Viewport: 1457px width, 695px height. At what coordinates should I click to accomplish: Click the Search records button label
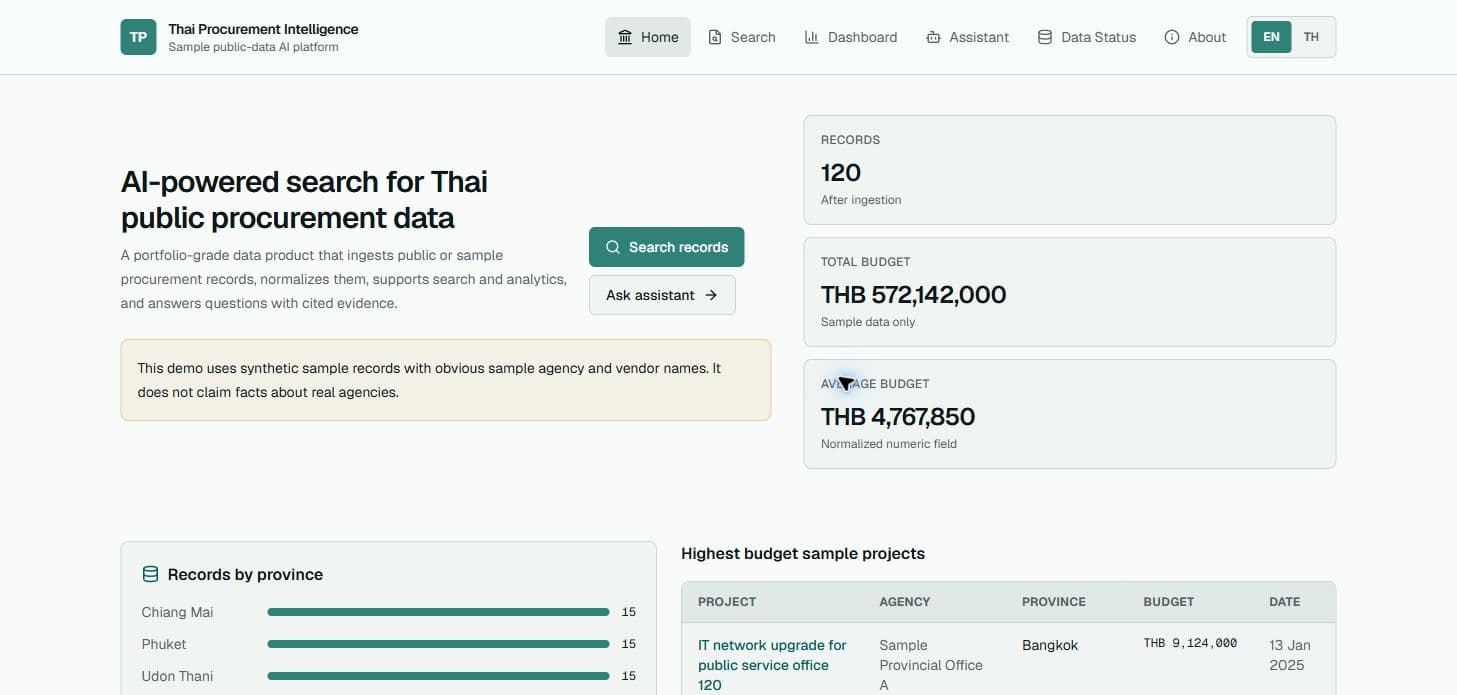pyautogui.click(x=678, y=247)
